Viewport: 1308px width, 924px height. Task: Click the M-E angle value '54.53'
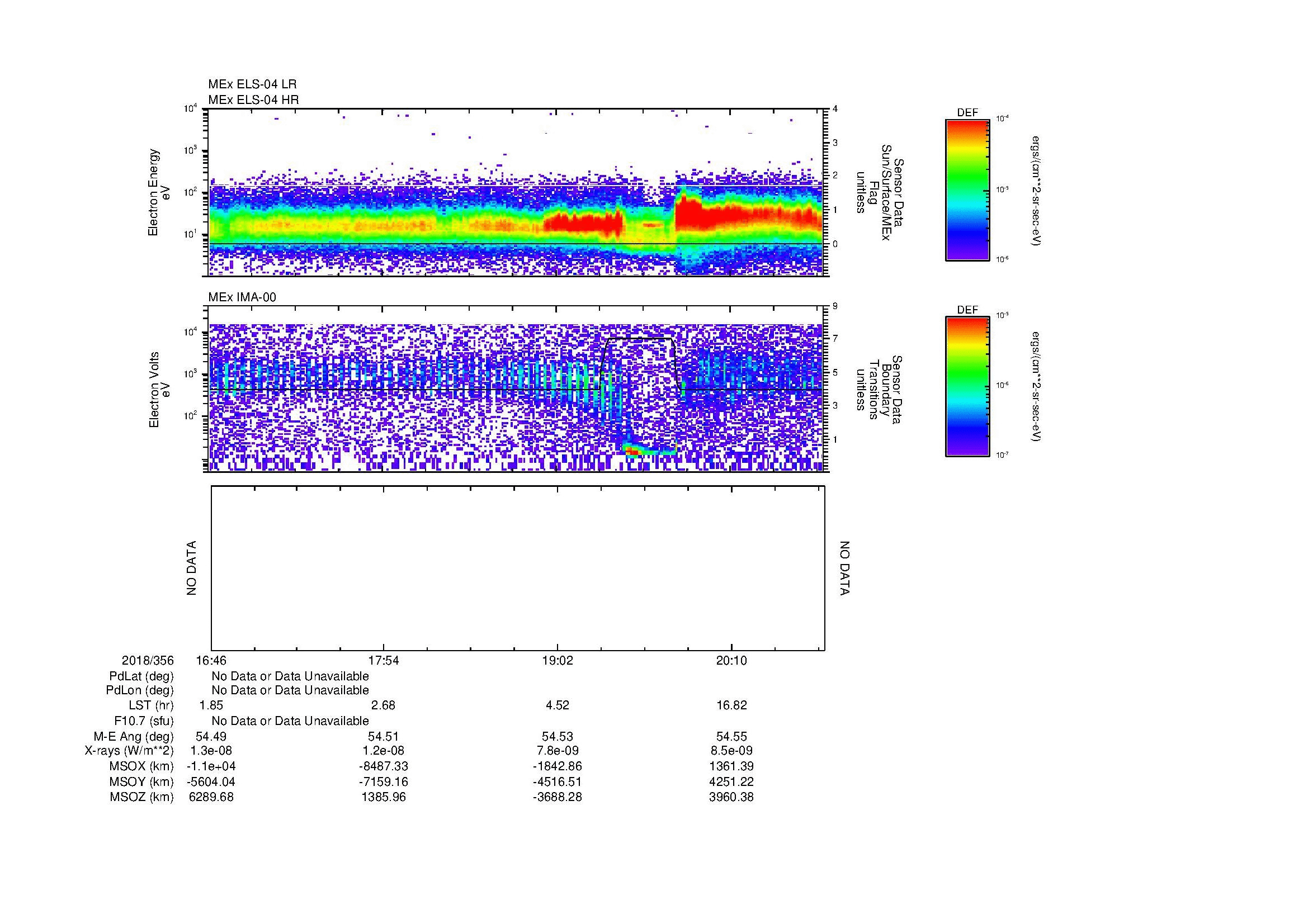point(557,737)
